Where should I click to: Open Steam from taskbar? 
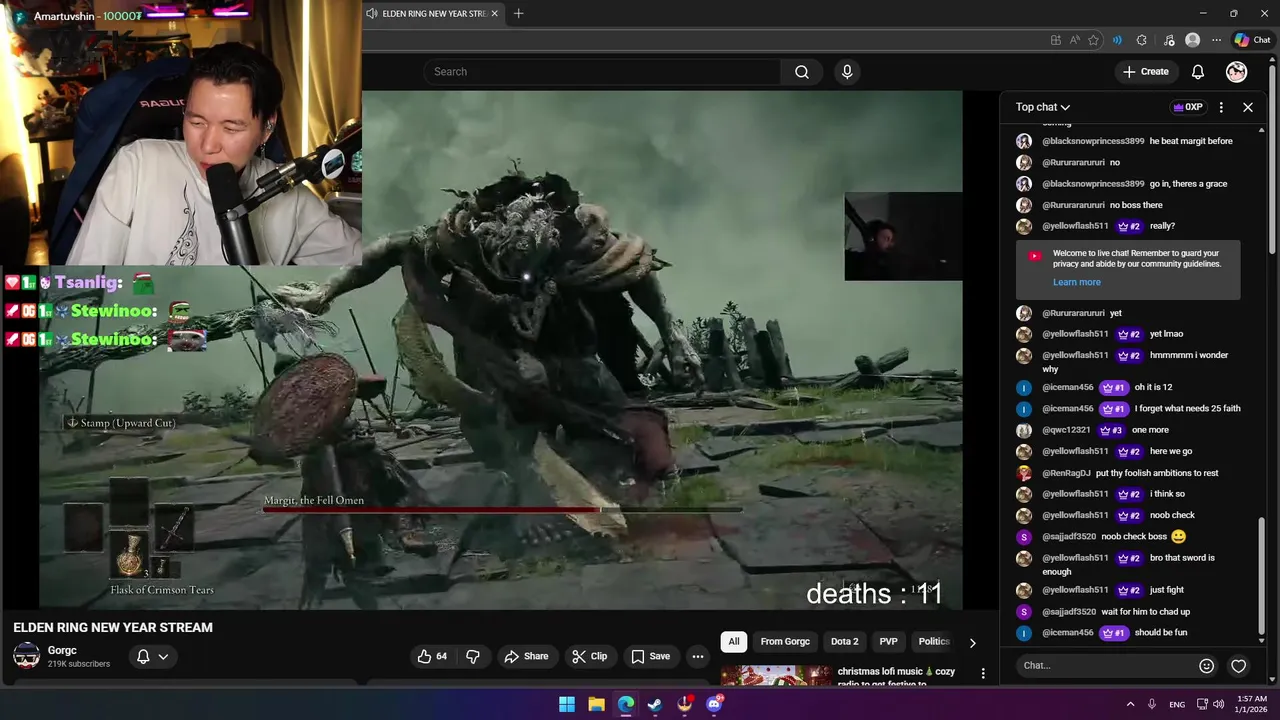pos(655,704)
